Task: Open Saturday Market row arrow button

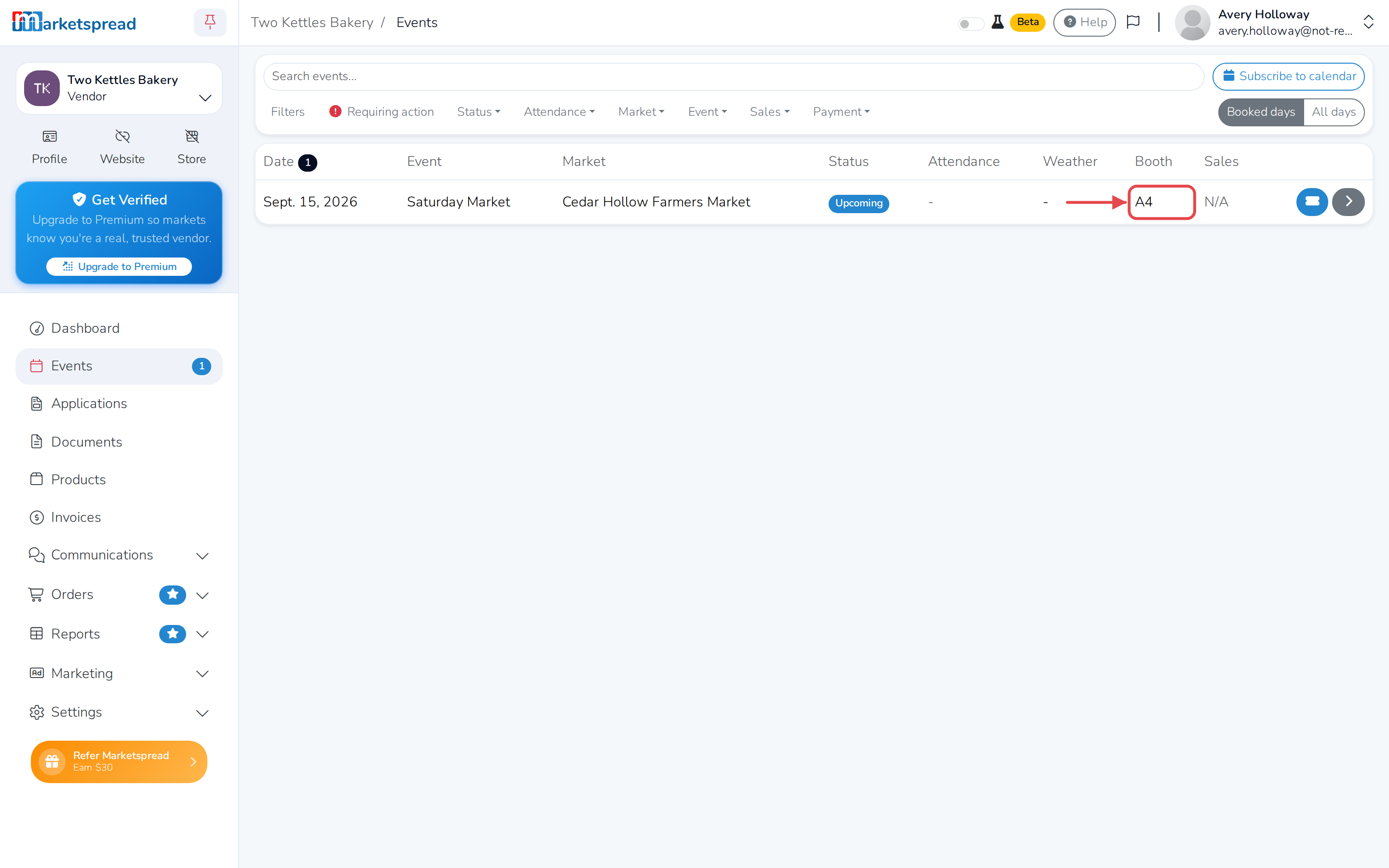Action: (1348, 202)
